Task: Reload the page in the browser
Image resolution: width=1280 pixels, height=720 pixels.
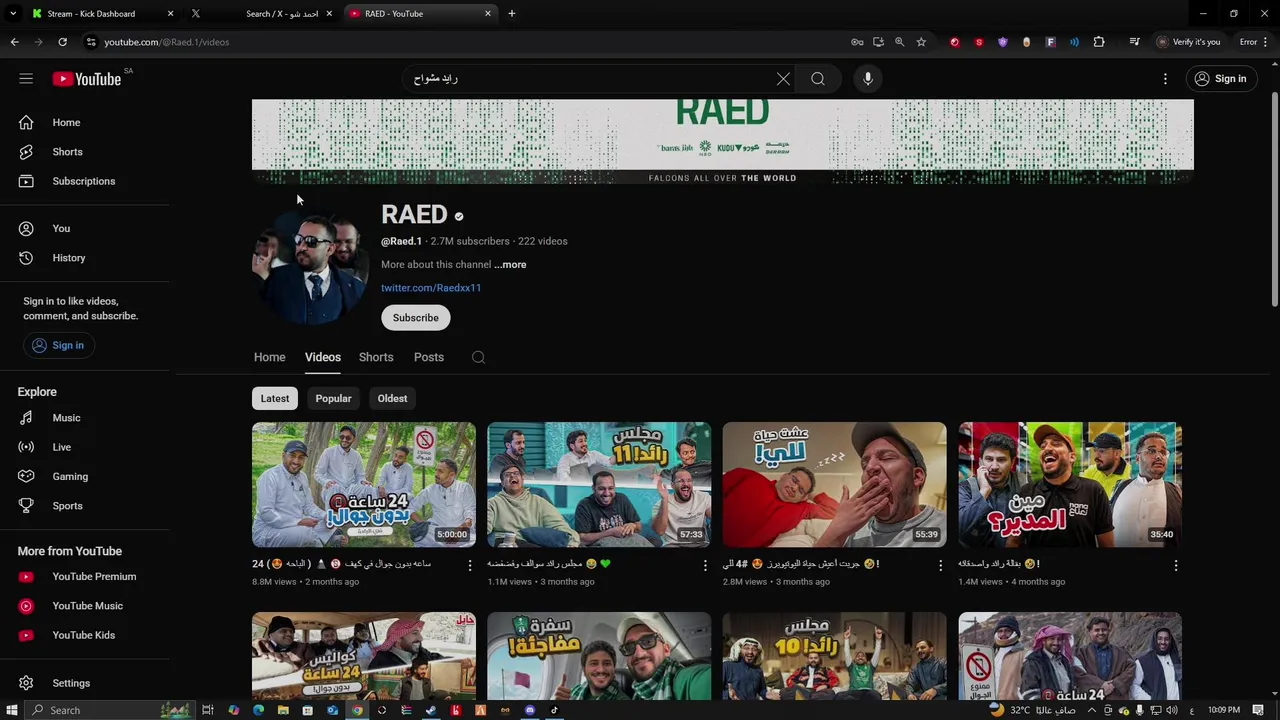Action: coord(62,42)
